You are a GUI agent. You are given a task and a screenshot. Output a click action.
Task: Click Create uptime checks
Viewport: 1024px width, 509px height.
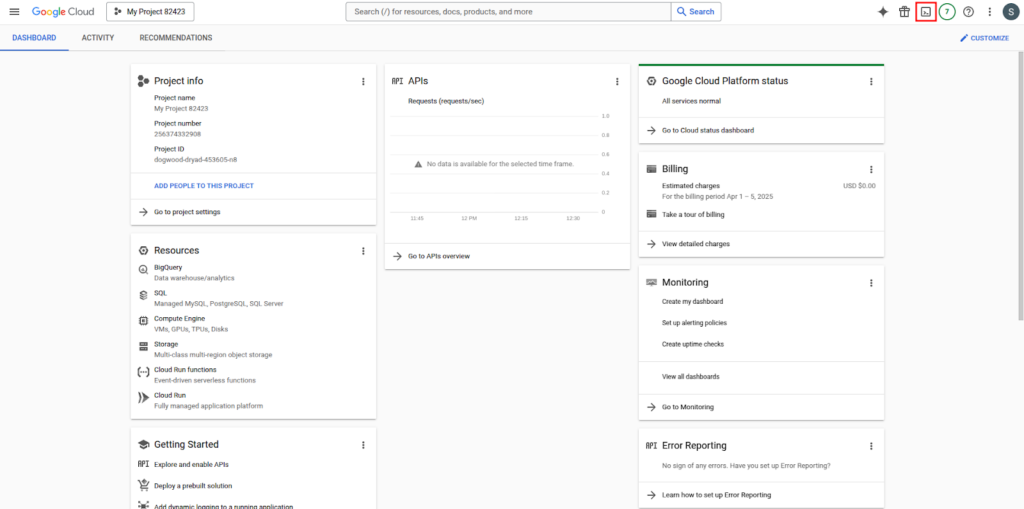click(693, 344)
